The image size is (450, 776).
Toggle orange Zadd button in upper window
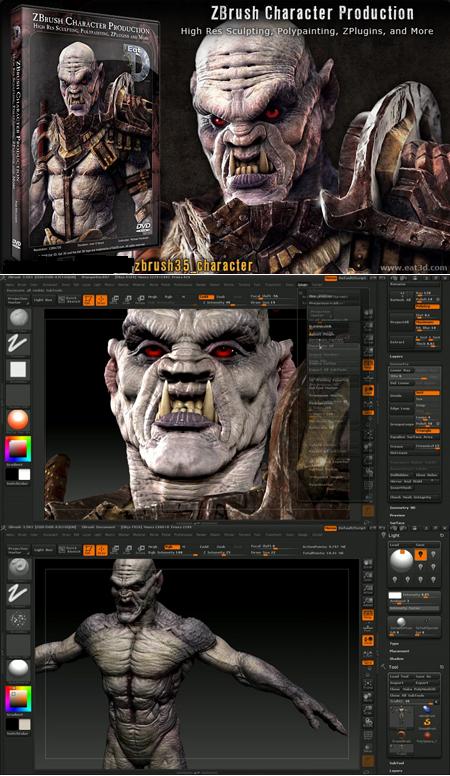click(206, 297)
